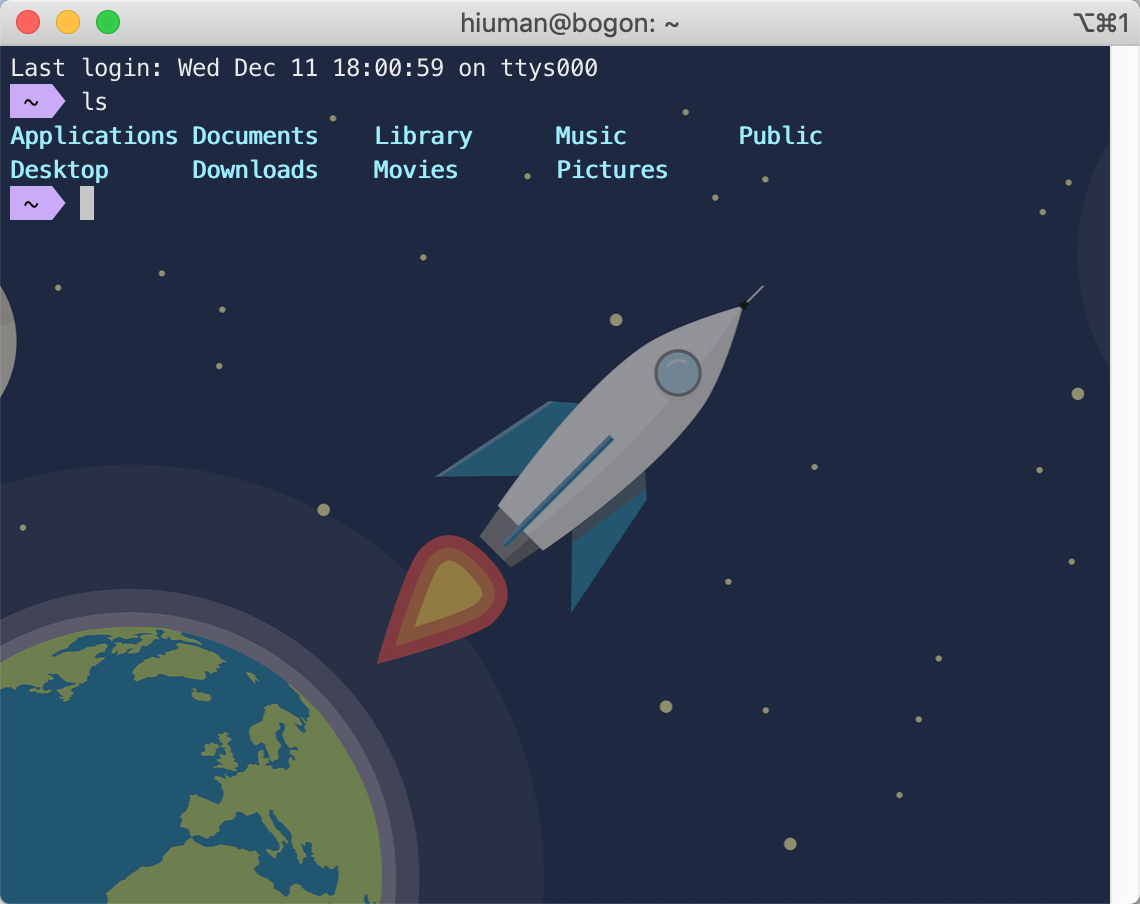Click the window title hiuman@bogon: ~

click(569, 23)
